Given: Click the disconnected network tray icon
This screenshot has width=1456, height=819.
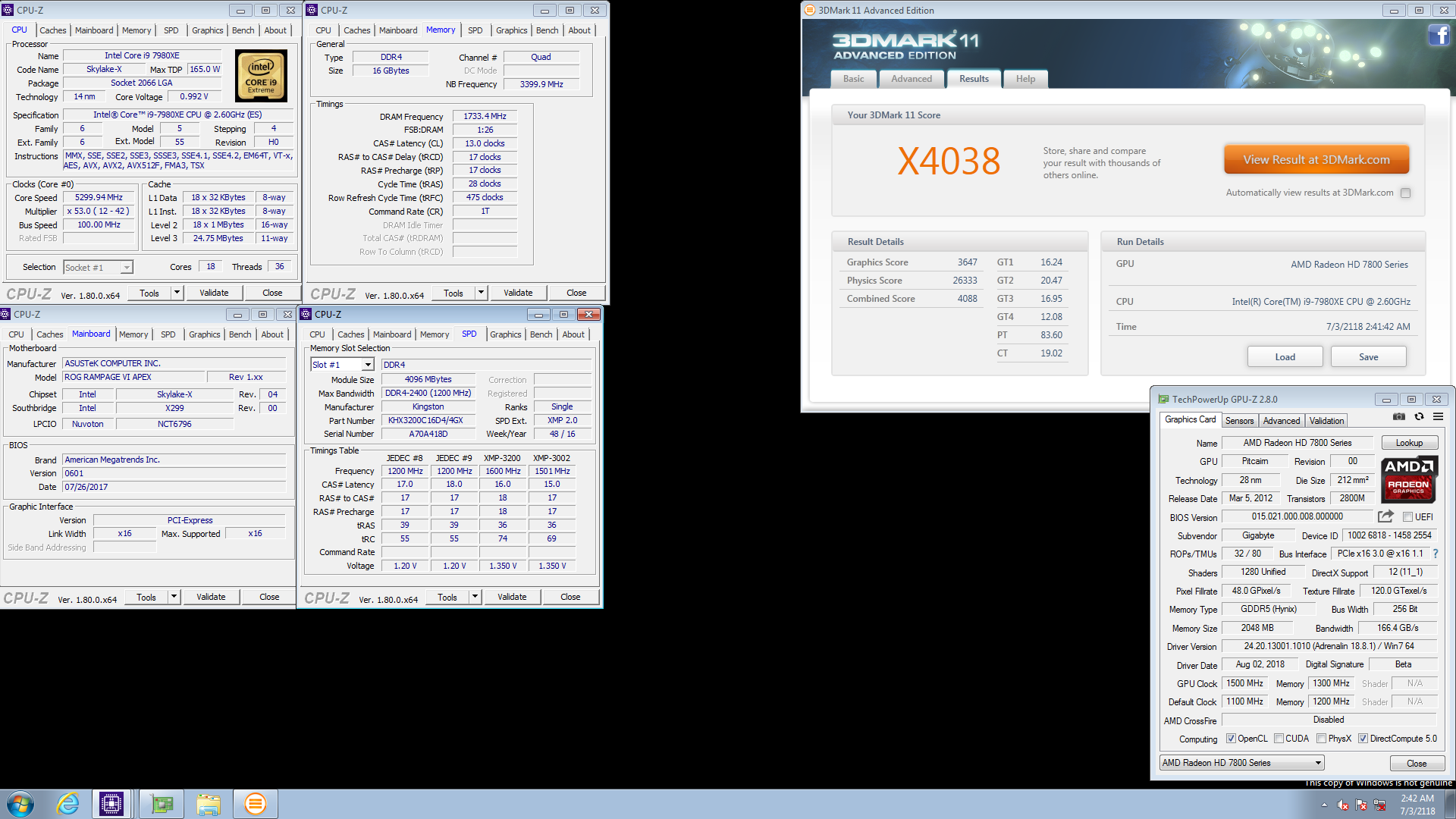Looking at the screenshot, I should [1379, 805].
